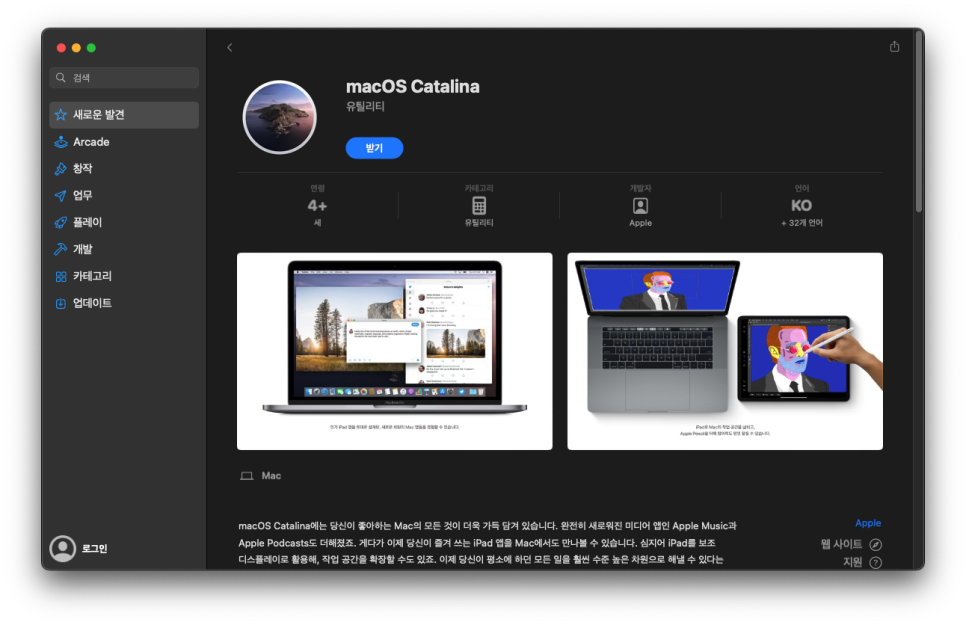Click the question mark icon beside 지원
This screenshot has width=966, height=625.
[875, 563]
